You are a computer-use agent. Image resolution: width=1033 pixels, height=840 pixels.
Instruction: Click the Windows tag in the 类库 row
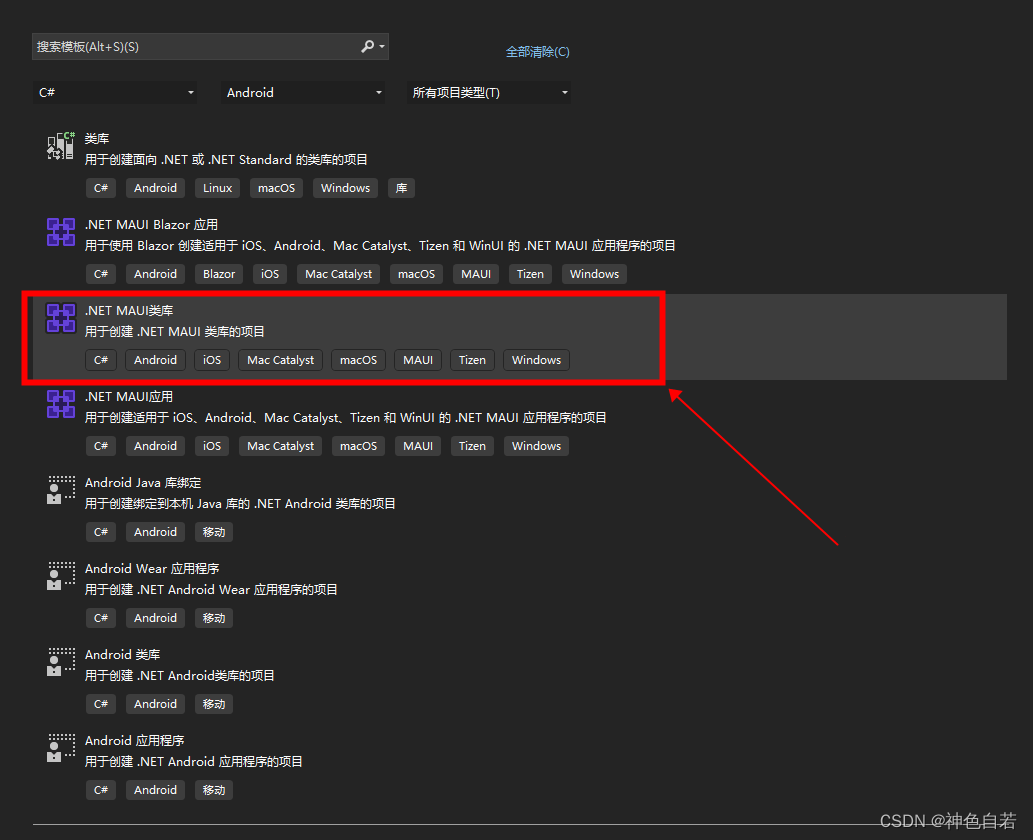click(x=345, y=188)
